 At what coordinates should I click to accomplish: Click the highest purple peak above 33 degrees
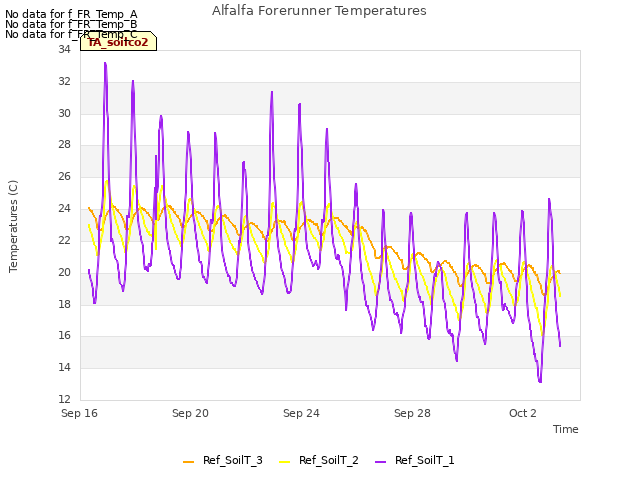point(105,63)
